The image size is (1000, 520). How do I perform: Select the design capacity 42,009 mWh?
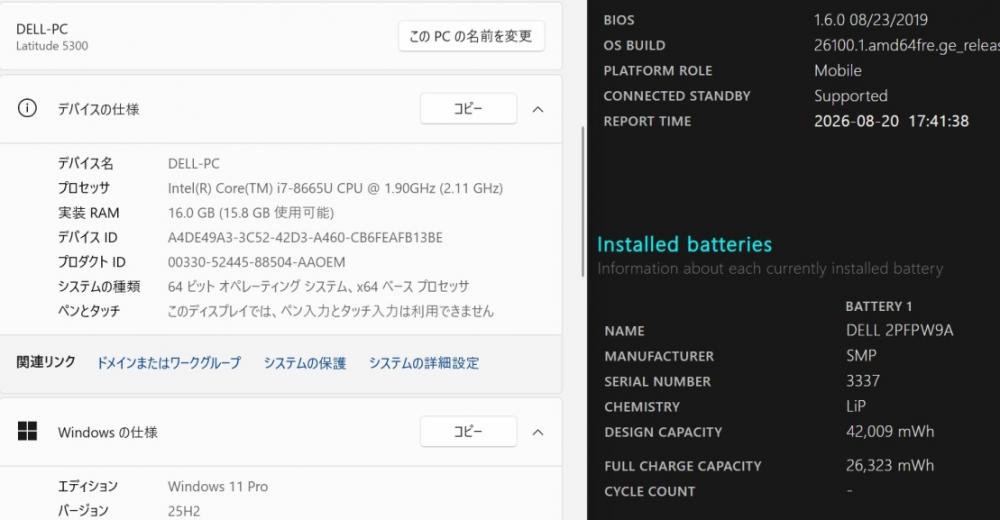[x=890, y=431]
